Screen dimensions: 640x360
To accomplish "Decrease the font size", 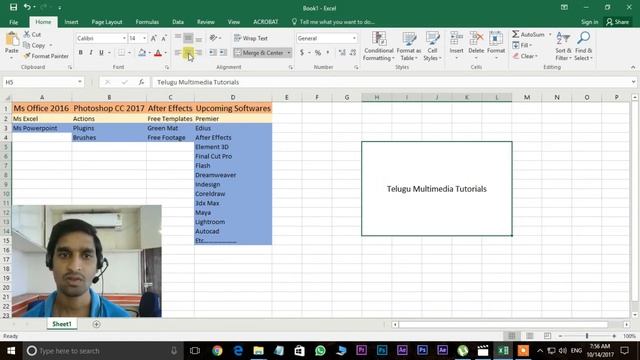I will click(164, 38).
